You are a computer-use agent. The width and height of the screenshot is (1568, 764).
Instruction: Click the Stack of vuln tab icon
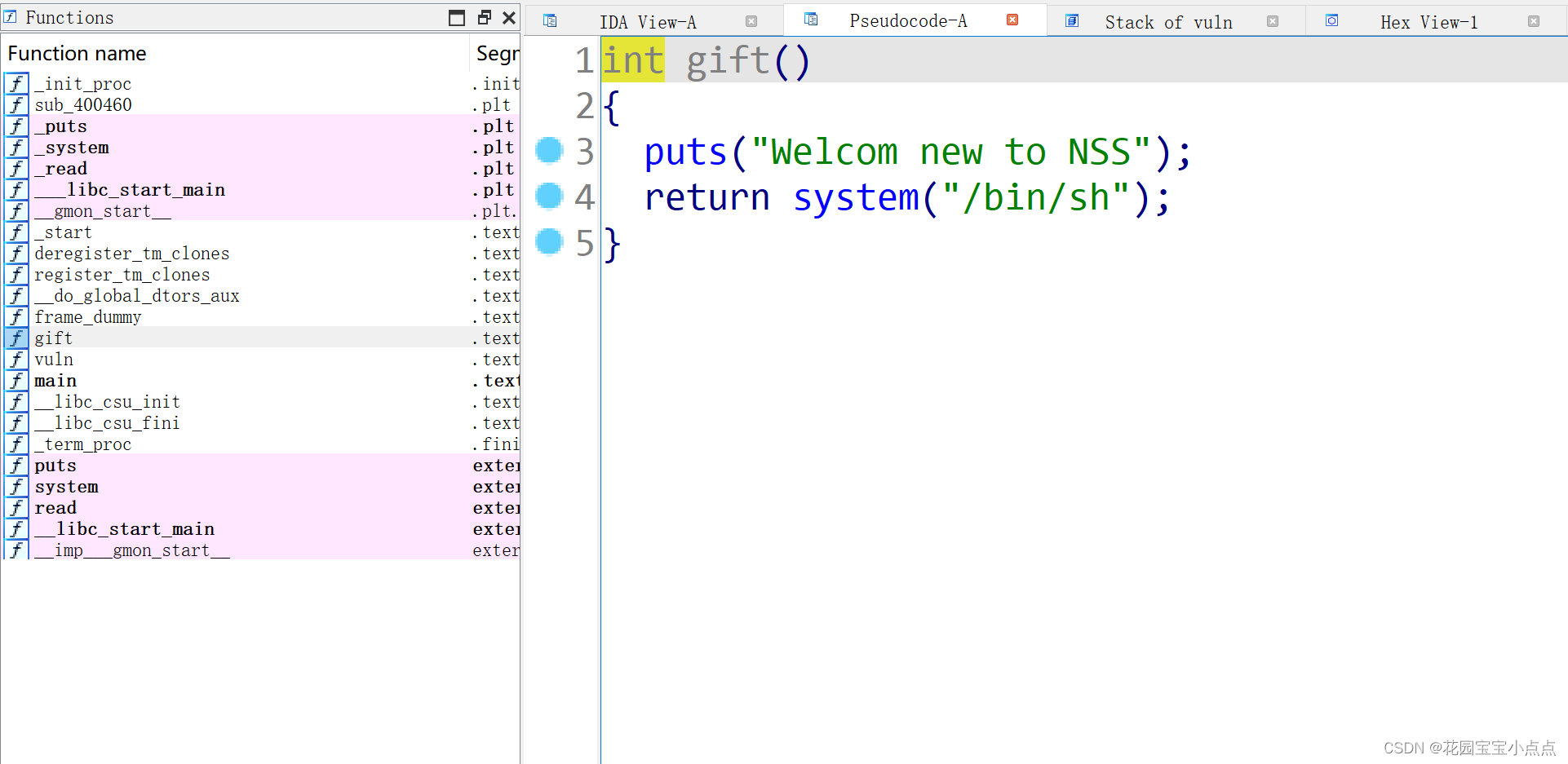tap(1072, 21)
